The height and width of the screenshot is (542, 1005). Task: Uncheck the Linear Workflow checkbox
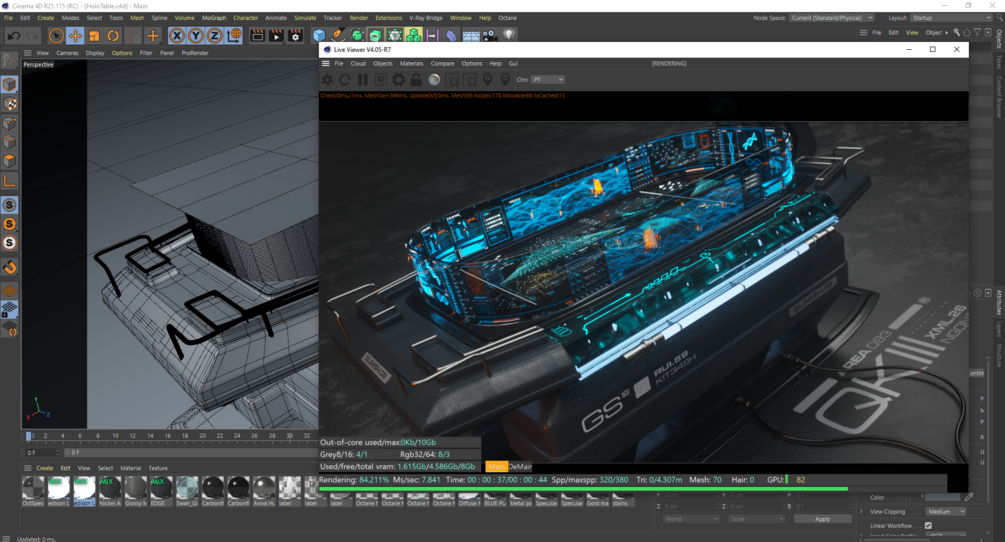point(928,525)
